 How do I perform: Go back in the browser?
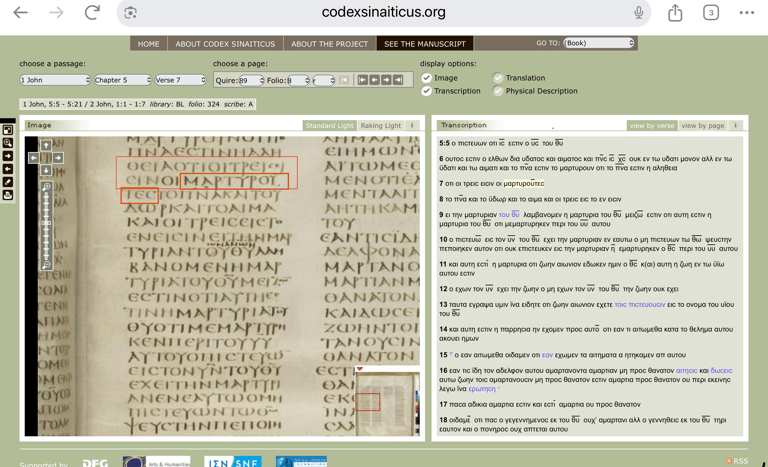[x=20, y=12]
